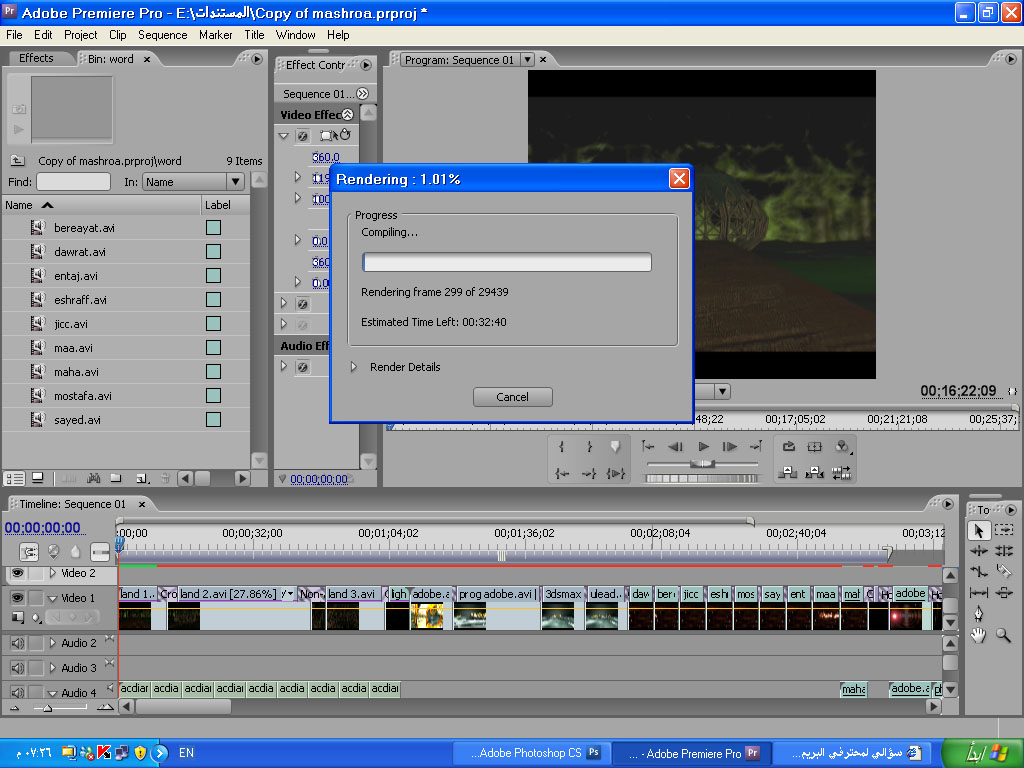This screenshot has width=1024, height=768.
Task: Expand Render Details in rendering dialog
Action: coord(353,367)
